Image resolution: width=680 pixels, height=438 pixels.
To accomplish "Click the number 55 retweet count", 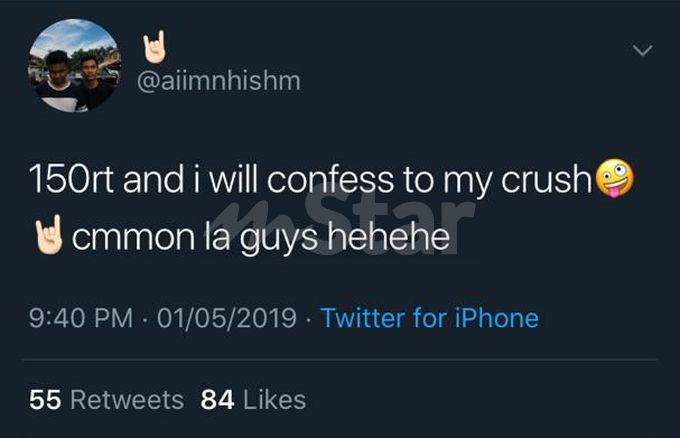I will tap(46, 400).
